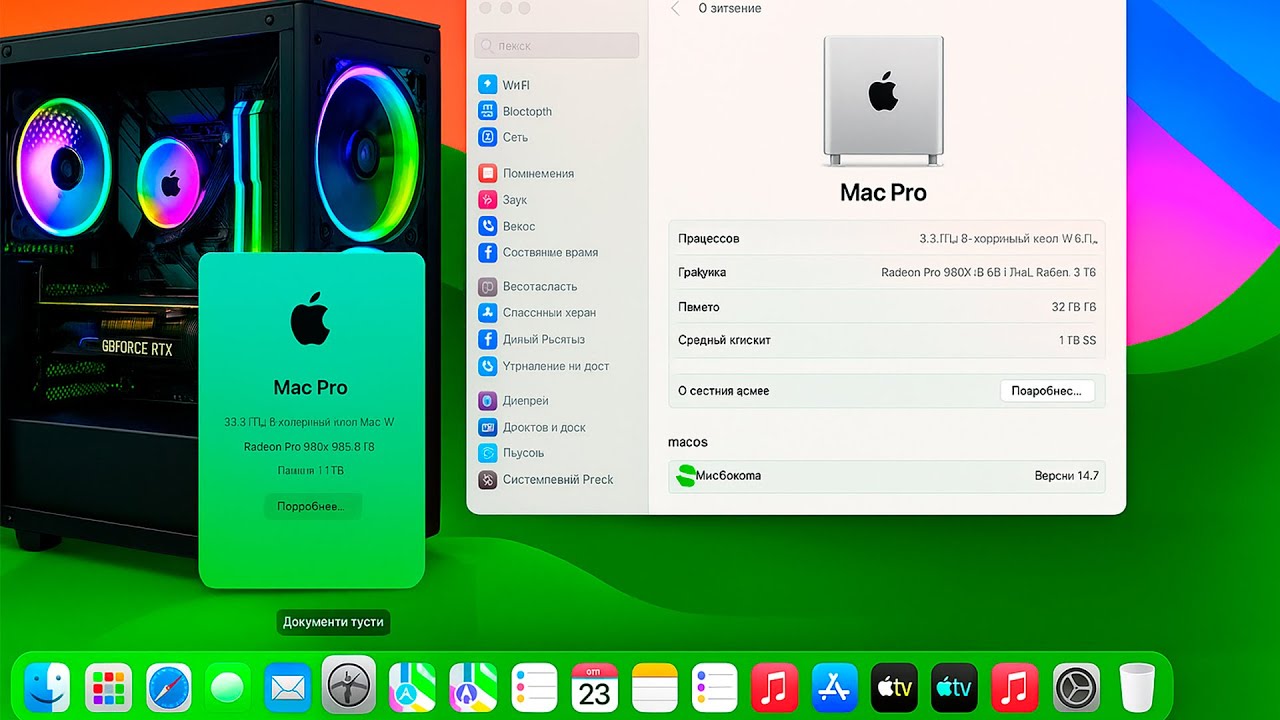Click the Версии 14.7 version text
Screen dimensions: 1280x720
(x=1067, y=476)
